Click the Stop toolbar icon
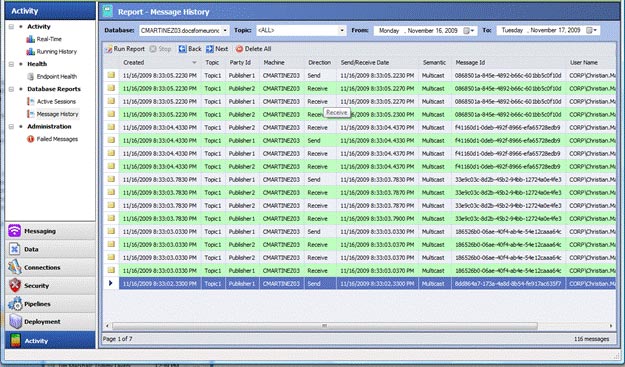 [153, 49]
